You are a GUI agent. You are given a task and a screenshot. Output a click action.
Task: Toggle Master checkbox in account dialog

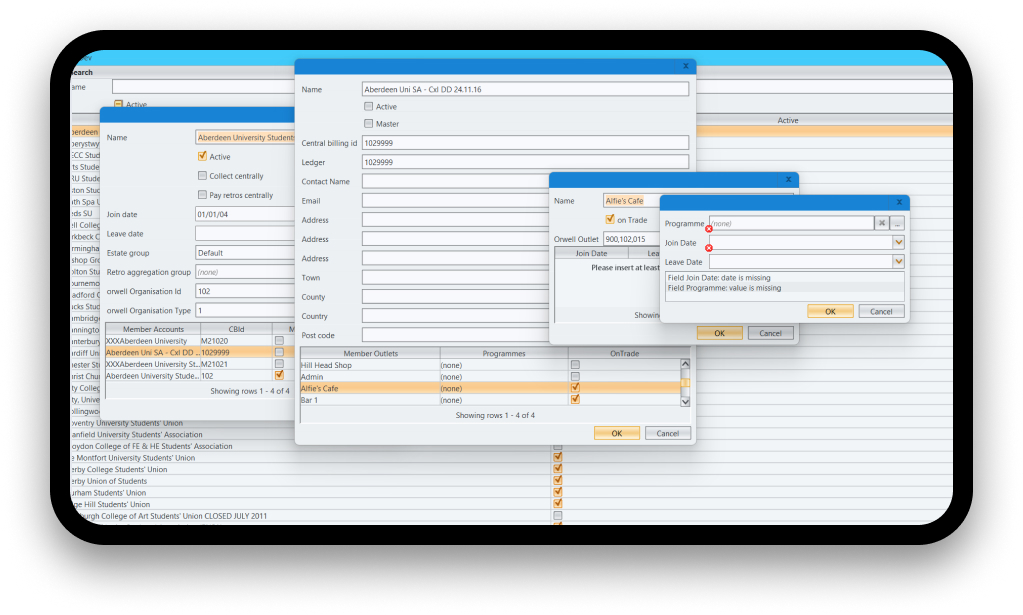point(369,124)
